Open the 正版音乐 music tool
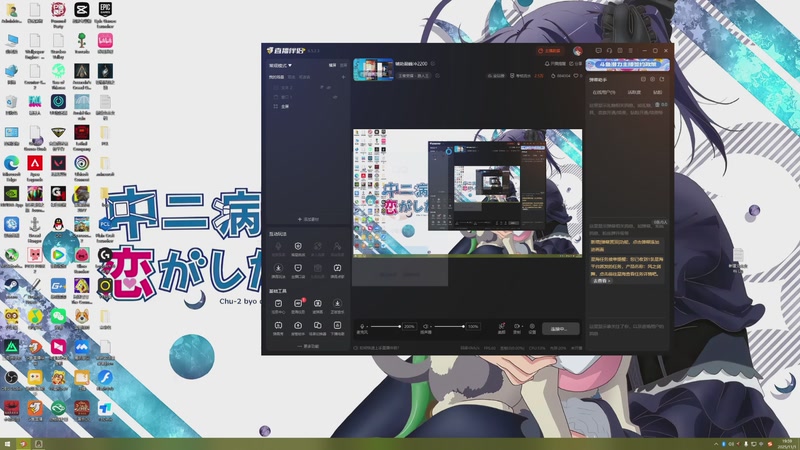Screen dimensions: 800x450 (x=337, y=307)
